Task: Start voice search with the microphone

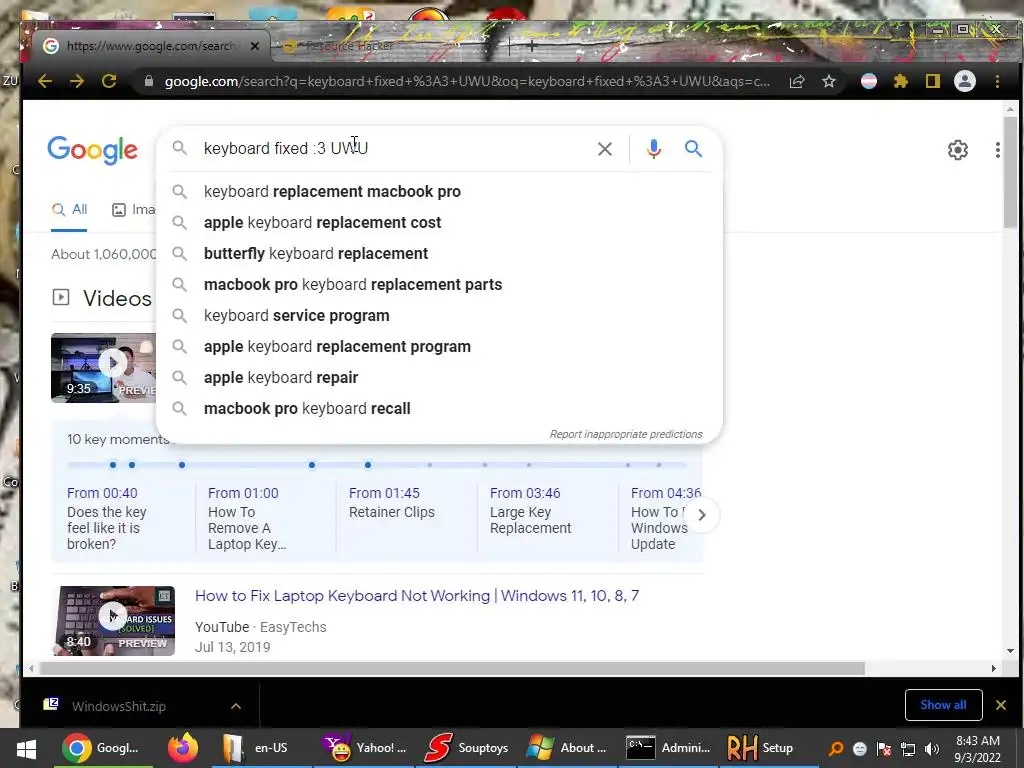Action: (654, 149)
